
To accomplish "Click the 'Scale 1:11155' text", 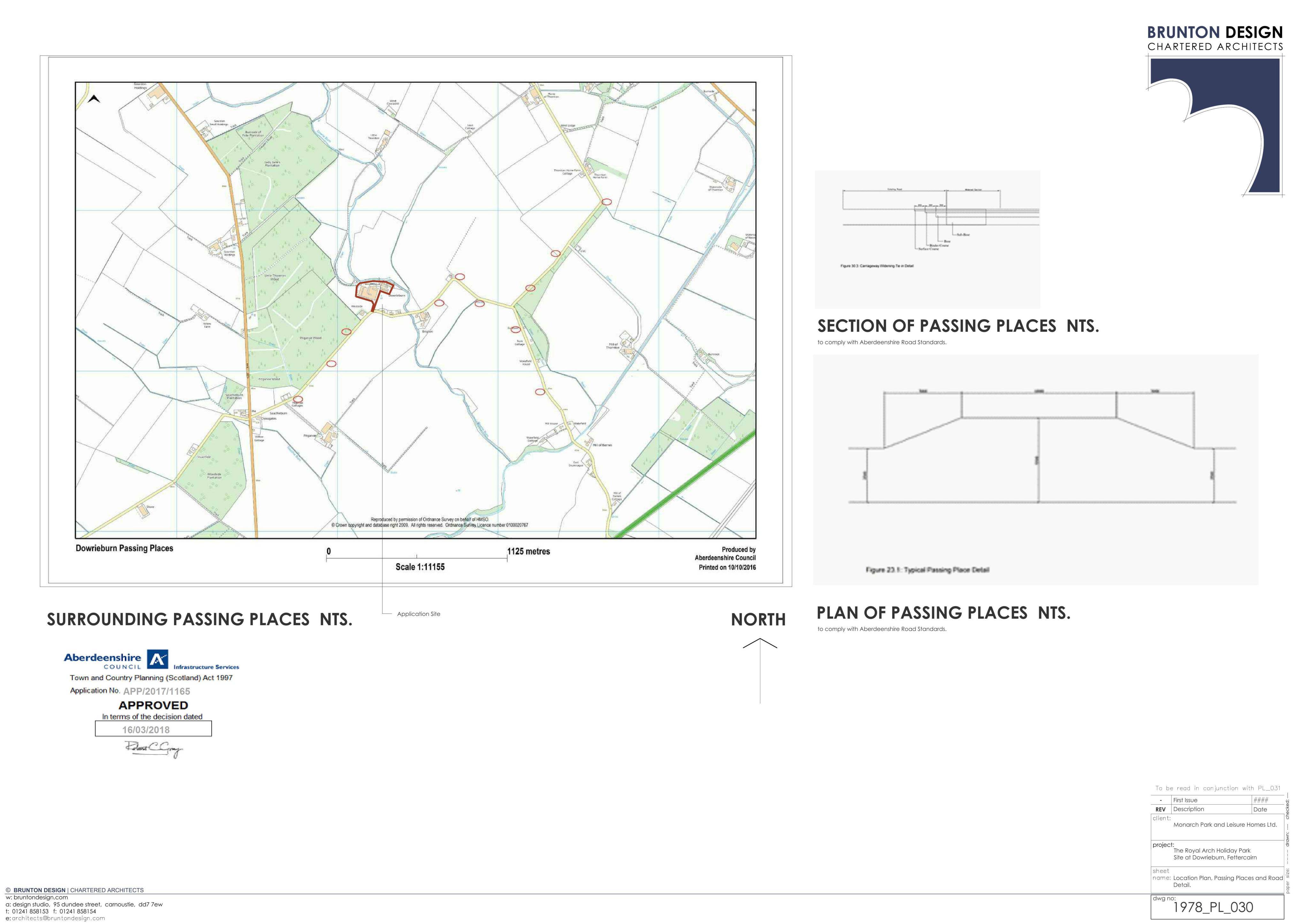I will point(420,567).
